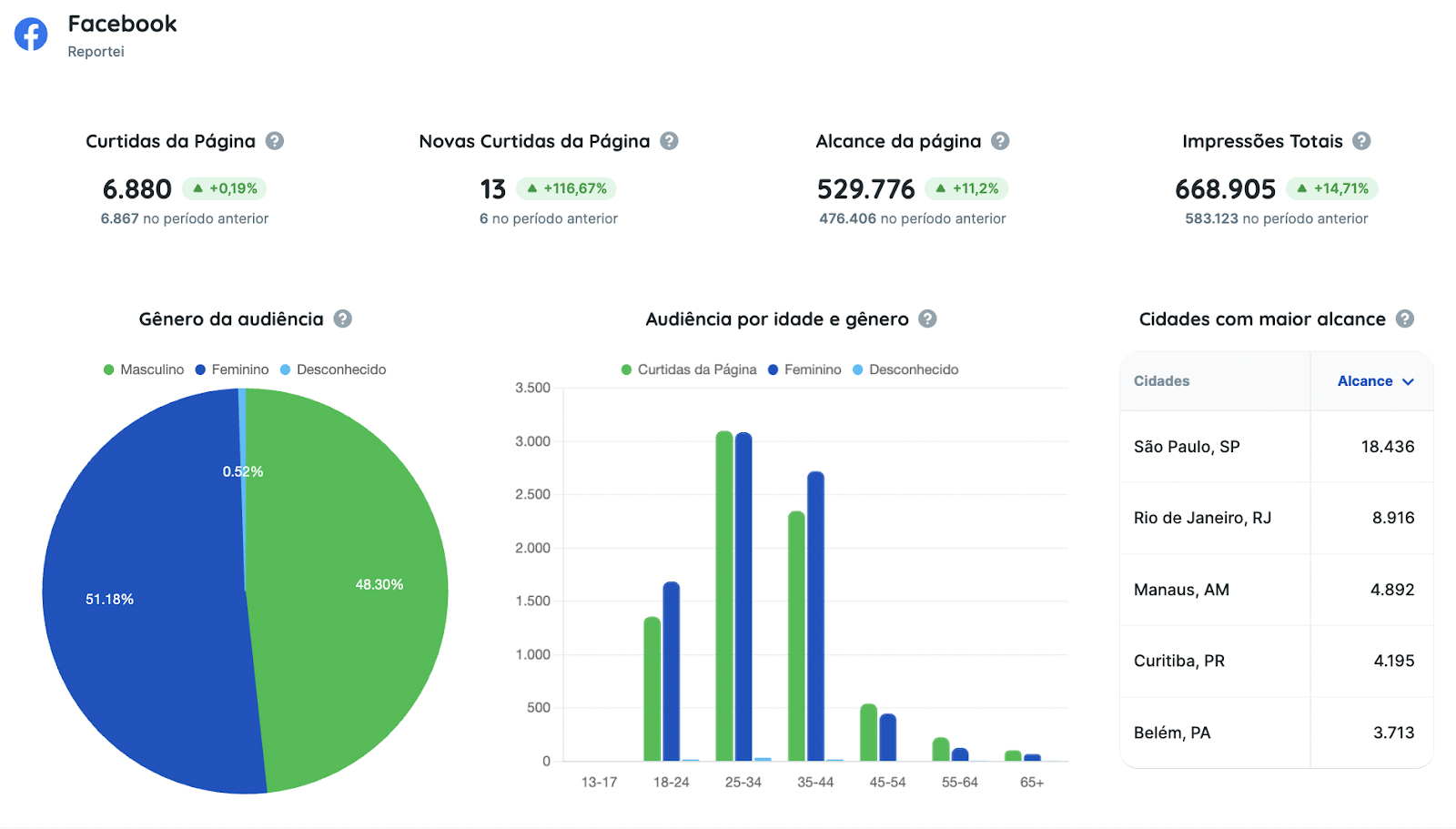Open help icon beside Curtidas da Página

275,141
